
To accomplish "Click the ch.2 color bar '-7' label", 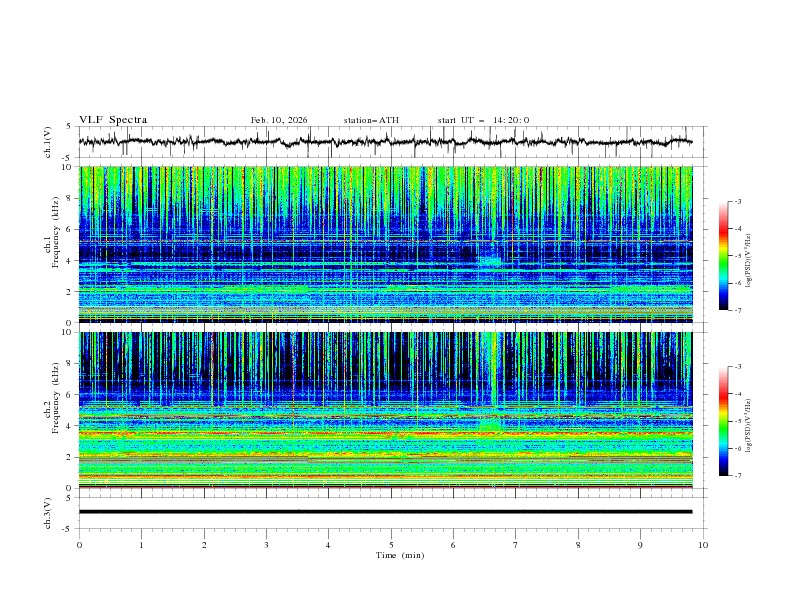I will tap(737, 476).
